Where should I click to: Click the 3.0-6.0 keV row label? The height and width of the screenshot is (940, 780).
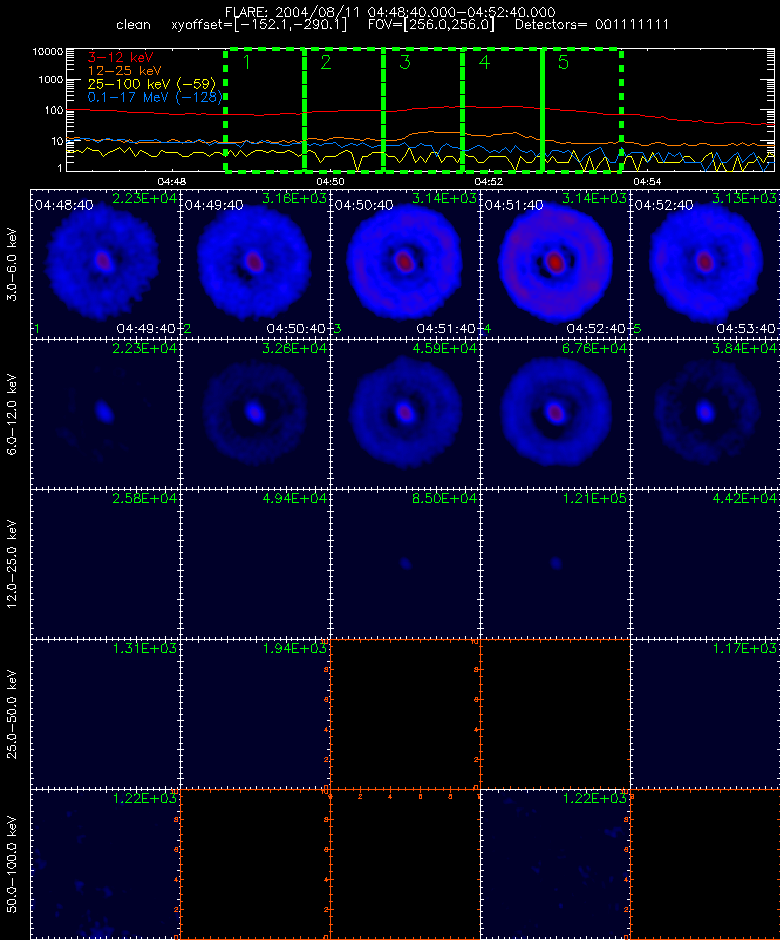tap(12, 264)
